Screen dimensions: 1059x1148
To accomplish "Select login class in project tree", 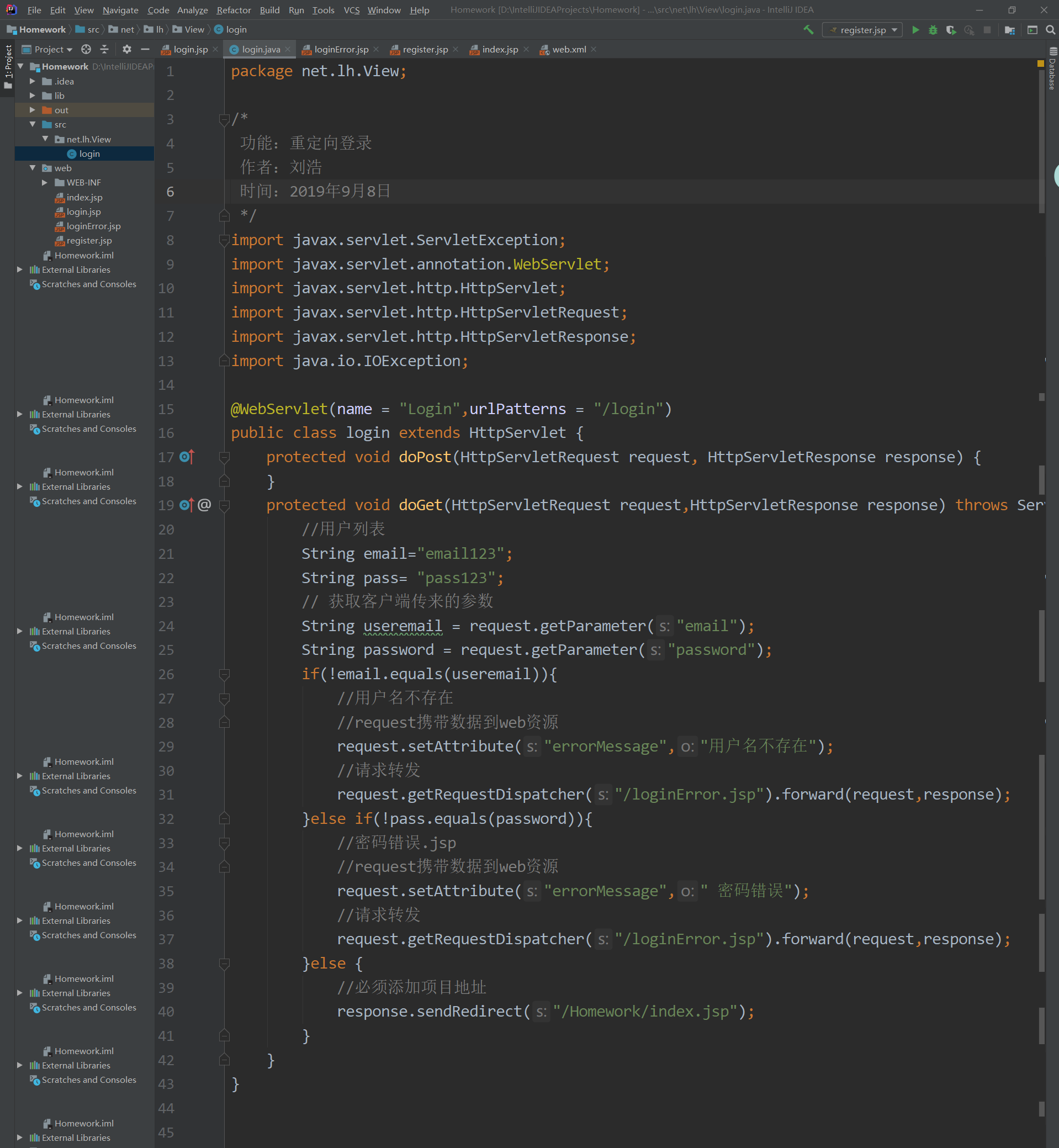I will [x=84, y=154].
